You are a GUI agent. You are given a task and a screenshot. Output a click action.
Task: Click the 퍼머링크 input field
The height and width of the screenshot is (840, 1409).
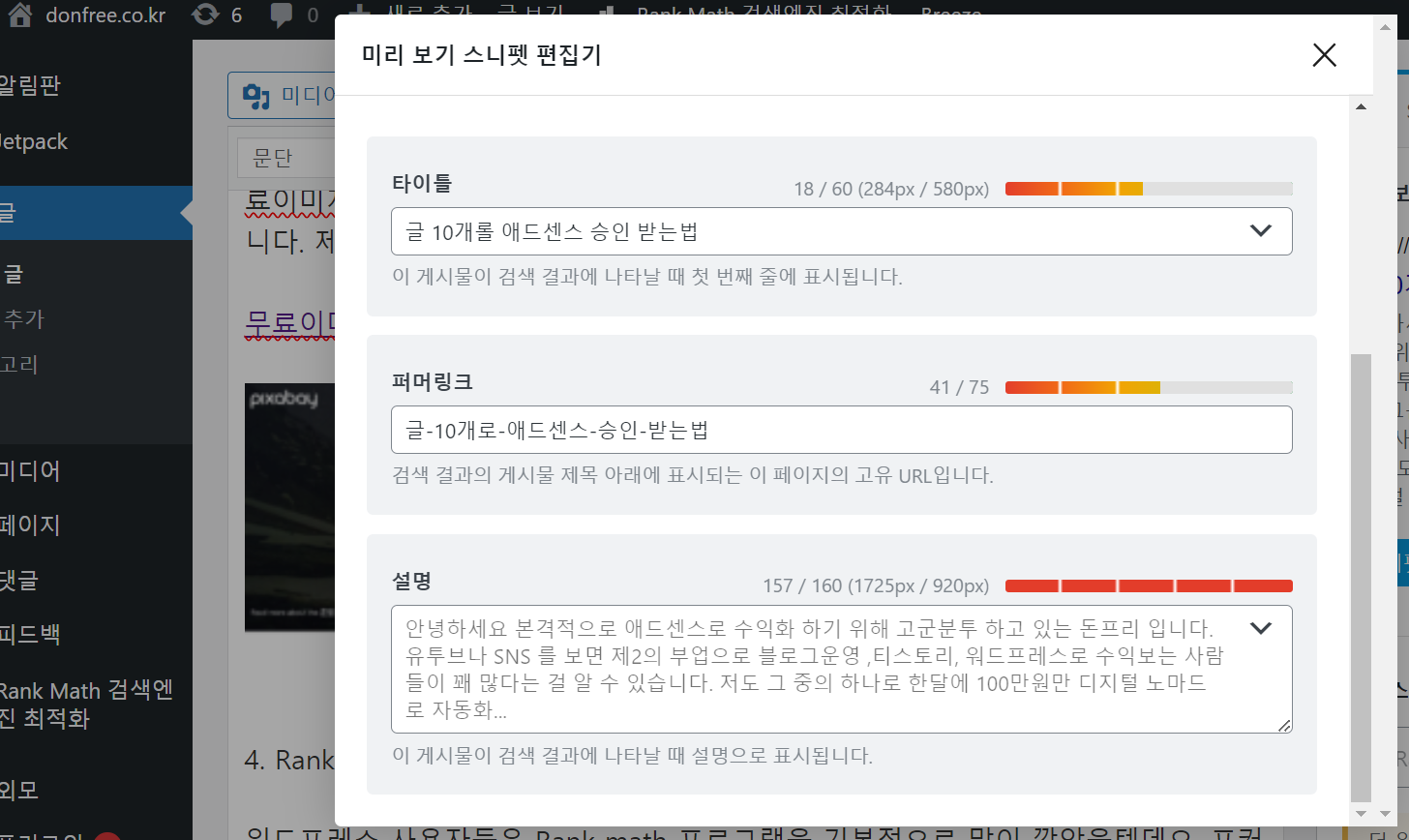(x=841, y=430)
